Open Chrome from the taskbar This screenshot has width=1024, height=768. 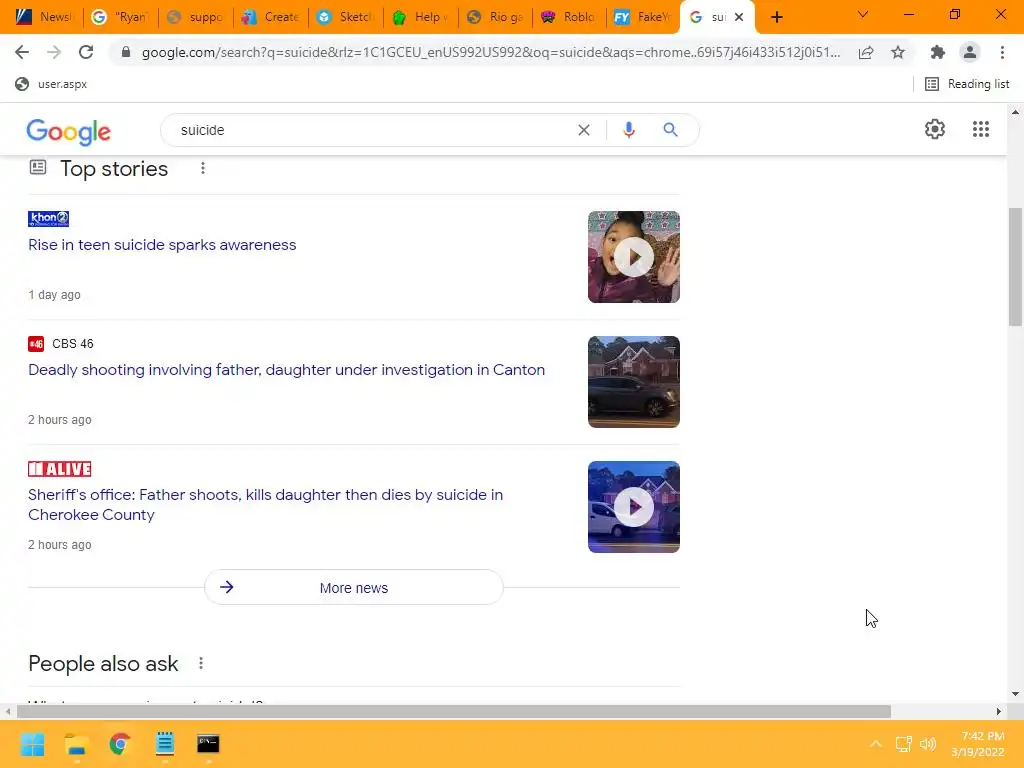tap(120, 744)
